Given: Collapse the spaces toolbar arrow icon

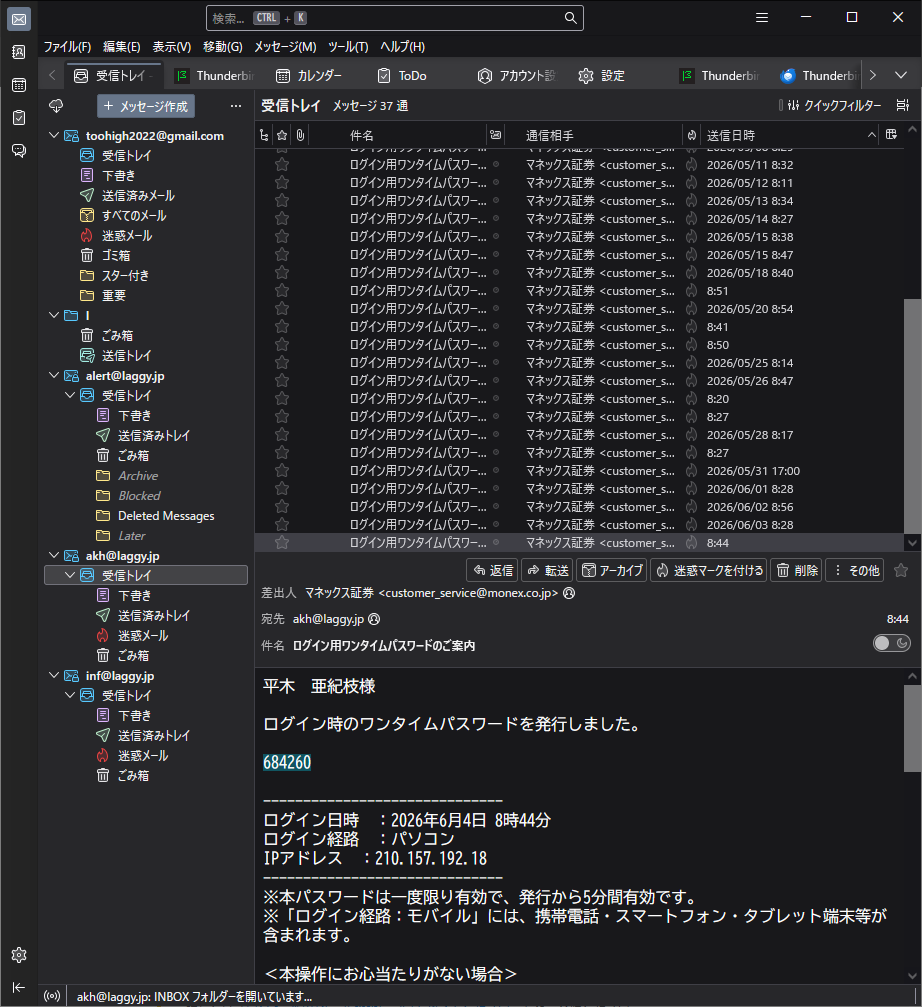Looking at the screenshot, I should coord(19,987).
